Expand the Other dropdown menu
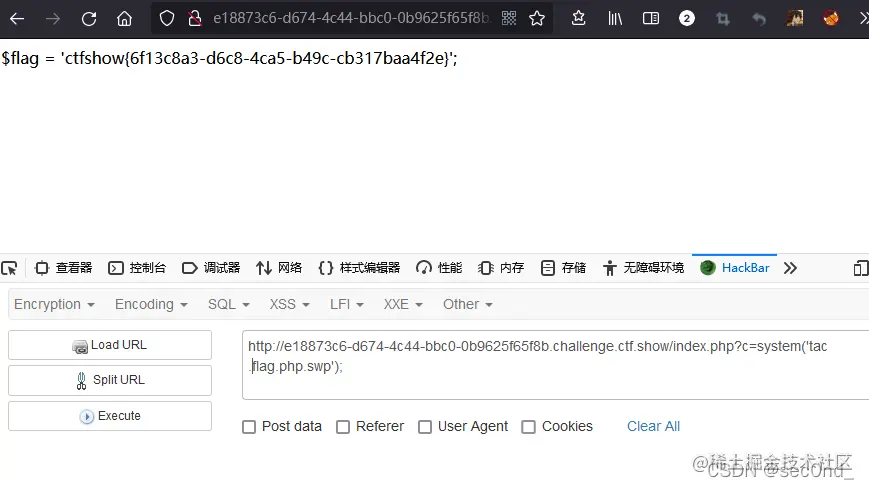The width and height of the screenshot is (869, 489). (x=468, y=304)
